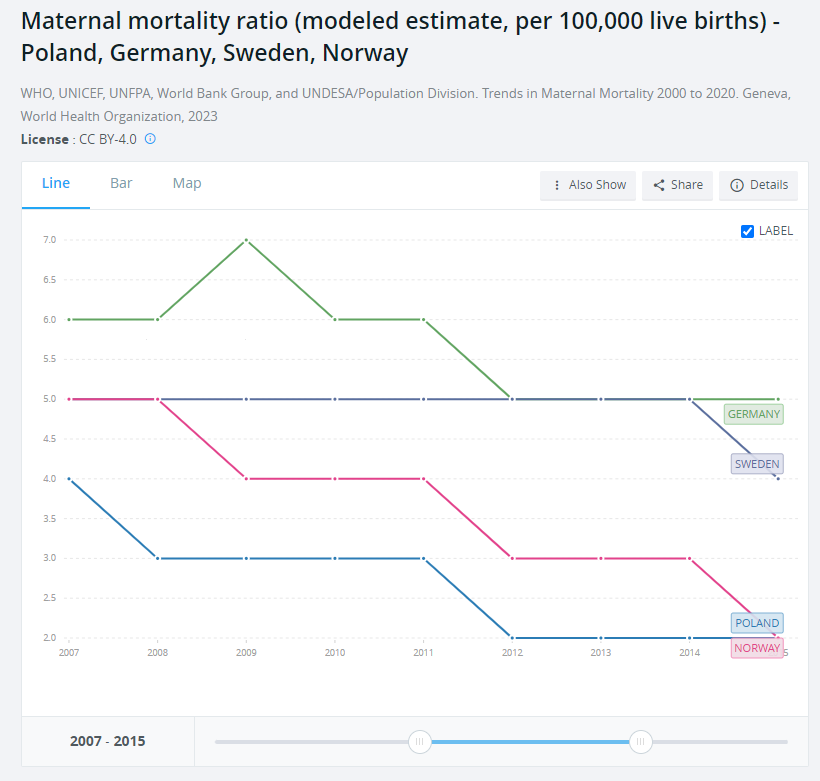Toggle the LABEL checkbox
The width and height of the screenshot is (820, 781).
pos(747,231)
